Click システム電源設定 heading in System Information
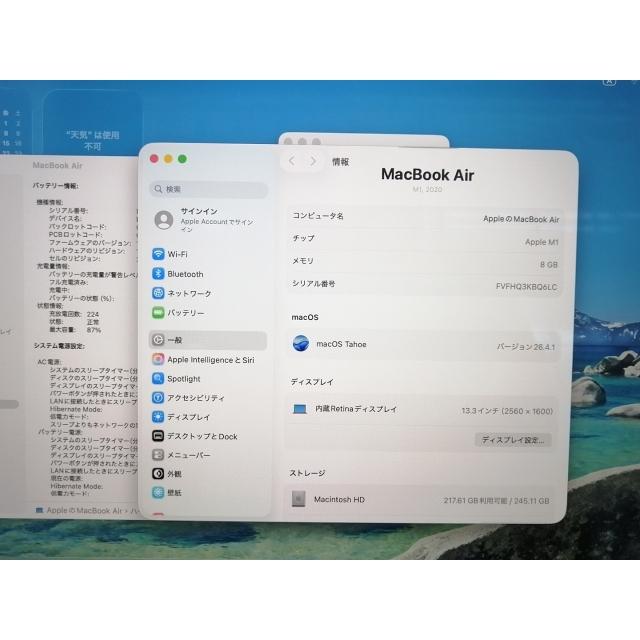Image resolution: width=640 pixels, height=640 pixels. 59,346
